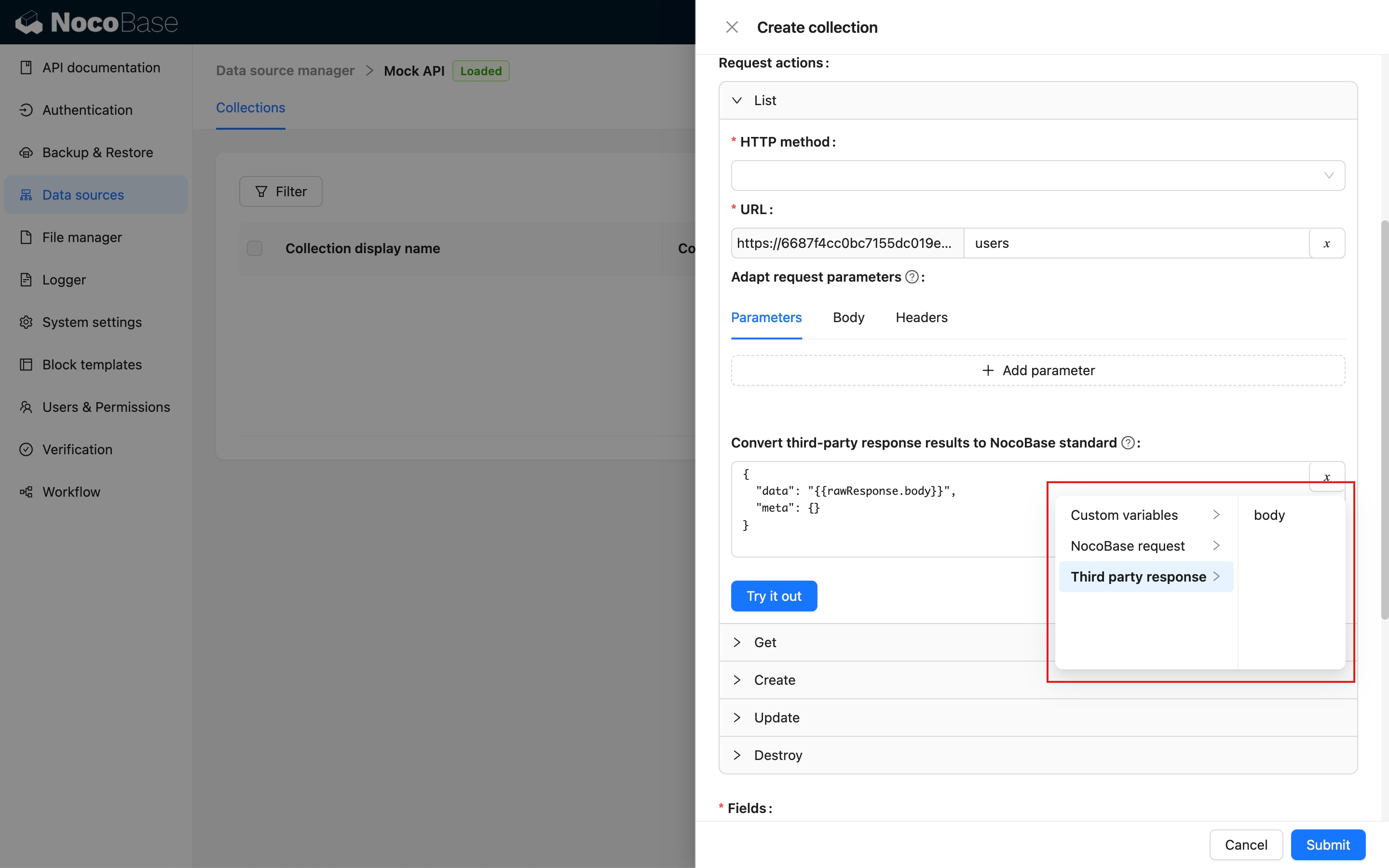Toggle the select-all collections checkbox
The width and height of the screenshot is (1389, 868).
tap(254, 248)
